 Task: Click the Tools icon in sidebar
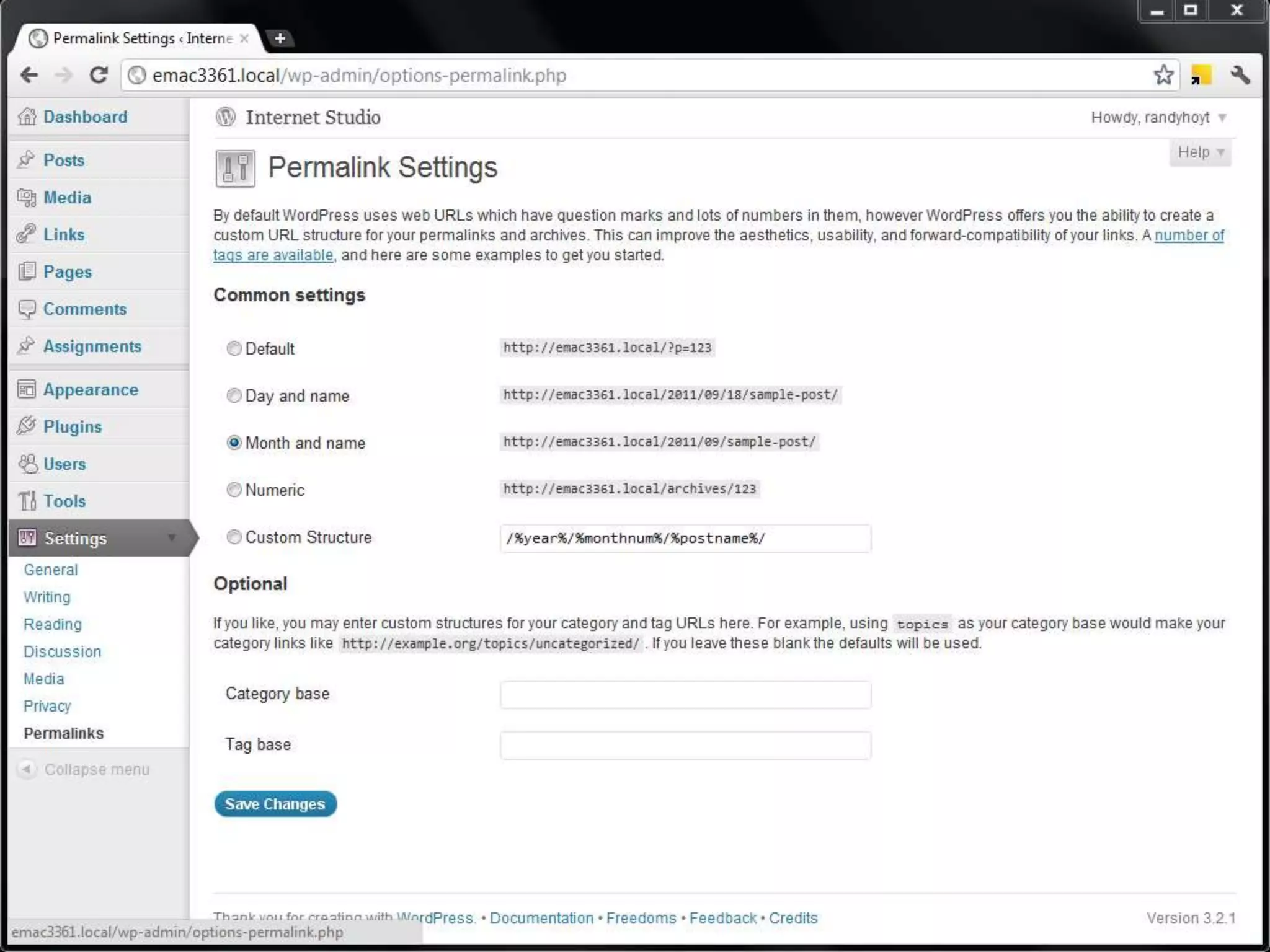point(27,500)
